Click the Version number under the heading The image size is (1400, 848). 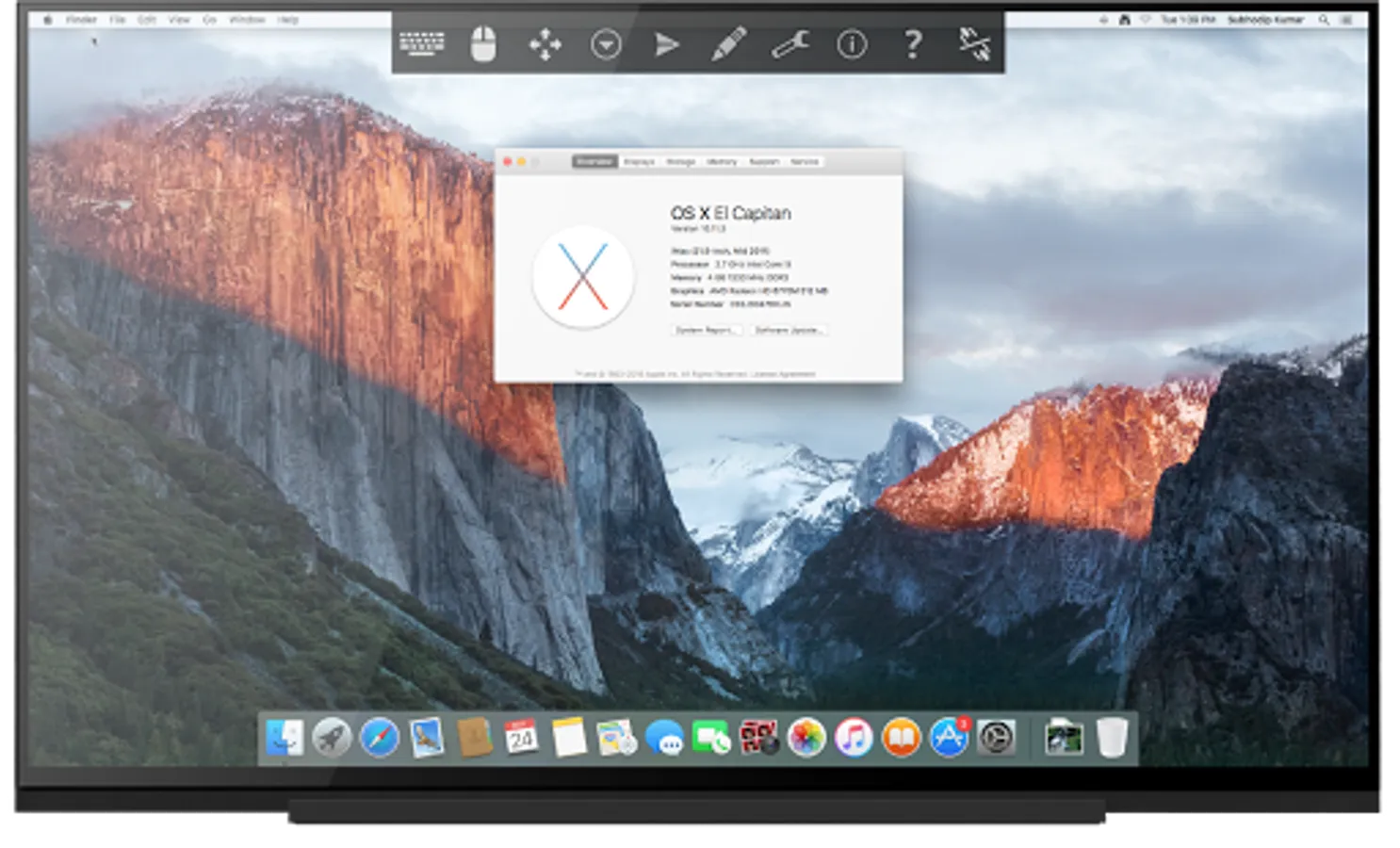coord(698,229)
